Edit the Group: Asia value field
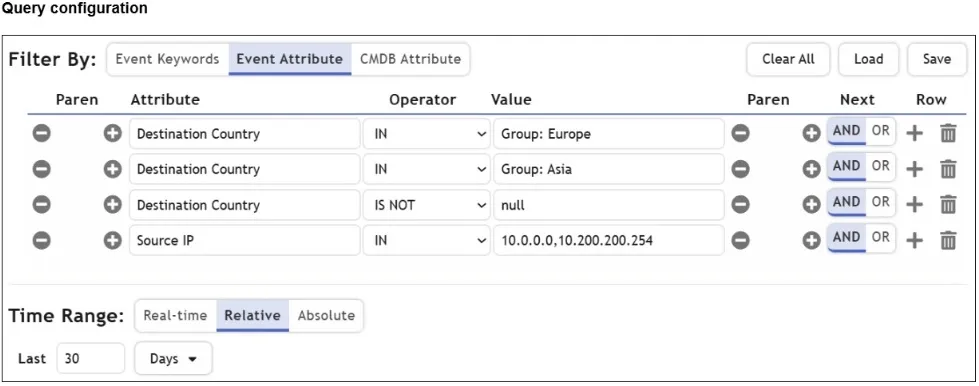Screen dimensions: 979x386 609,169
